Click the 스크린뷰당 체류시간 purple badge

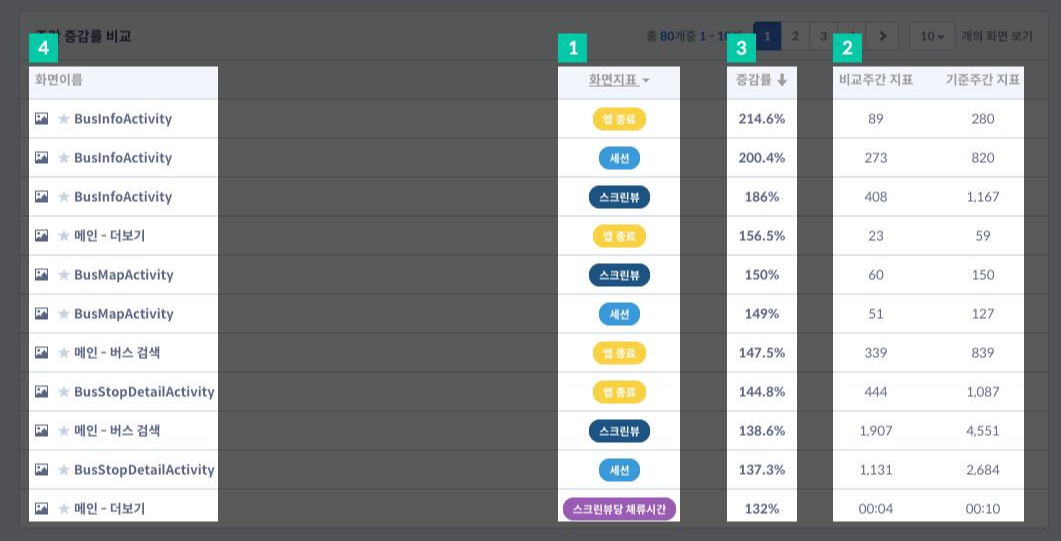tap(619, 509)
